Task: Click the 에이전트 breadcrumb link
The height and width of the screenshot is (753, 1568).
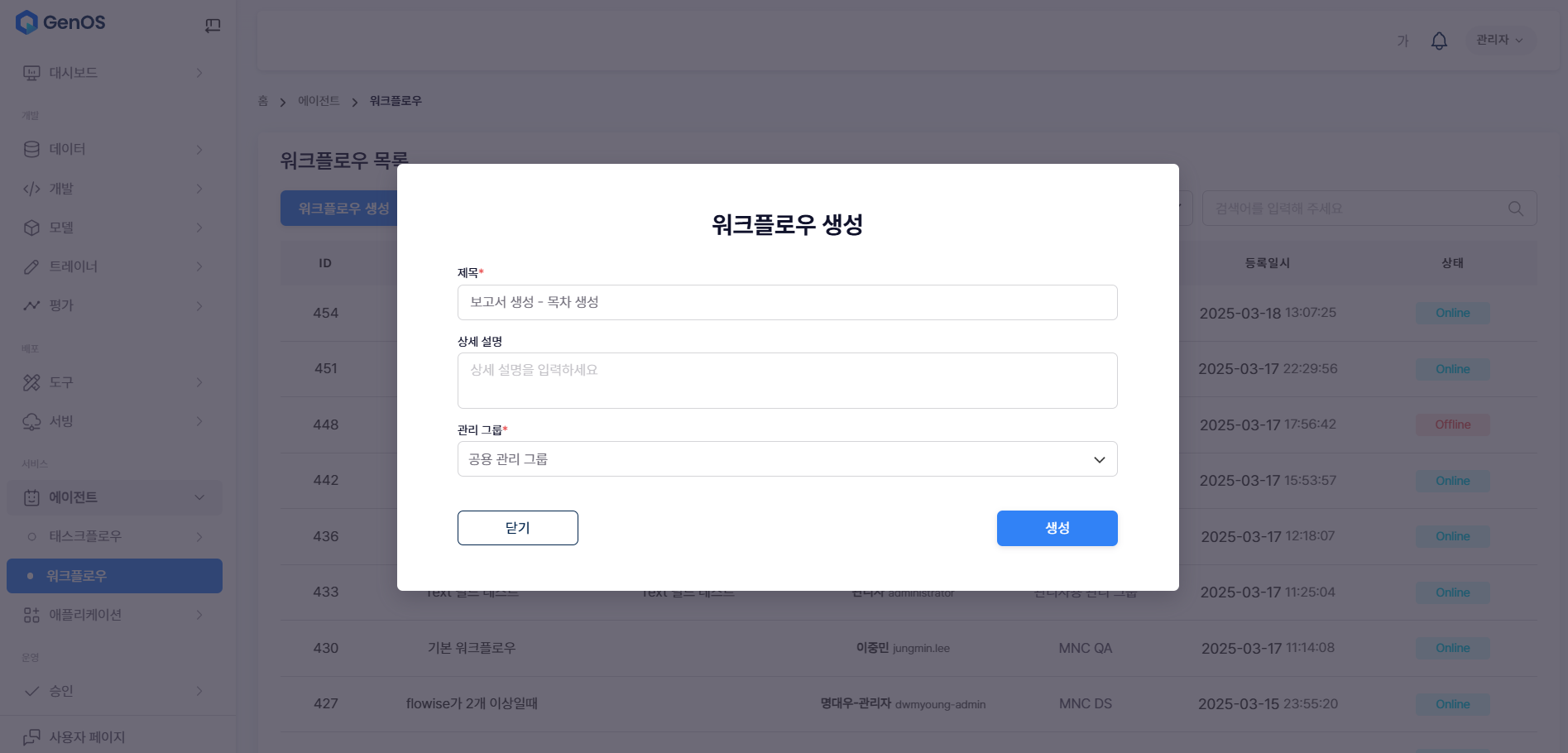Action: (x=319, y=101)
